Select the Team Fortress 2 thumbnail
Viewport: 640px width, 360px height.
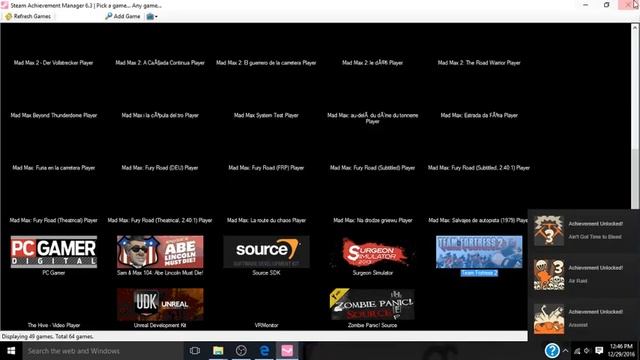[479, 252]
